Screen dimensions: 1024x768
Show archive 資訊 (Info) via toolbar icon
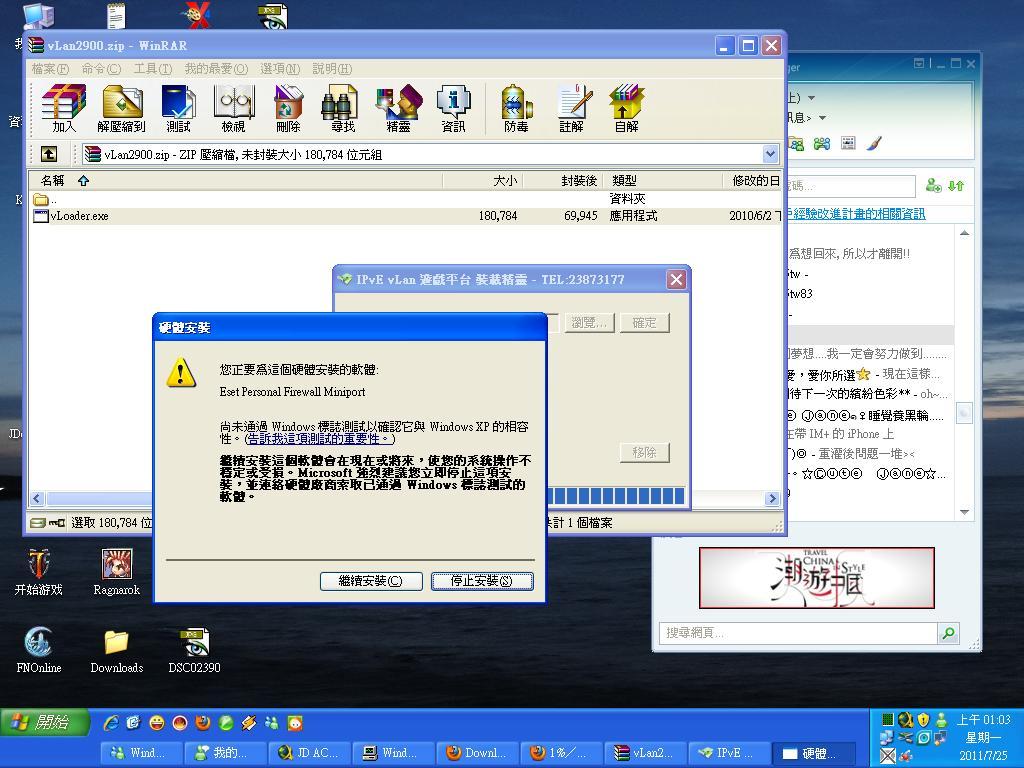point(453,108)
